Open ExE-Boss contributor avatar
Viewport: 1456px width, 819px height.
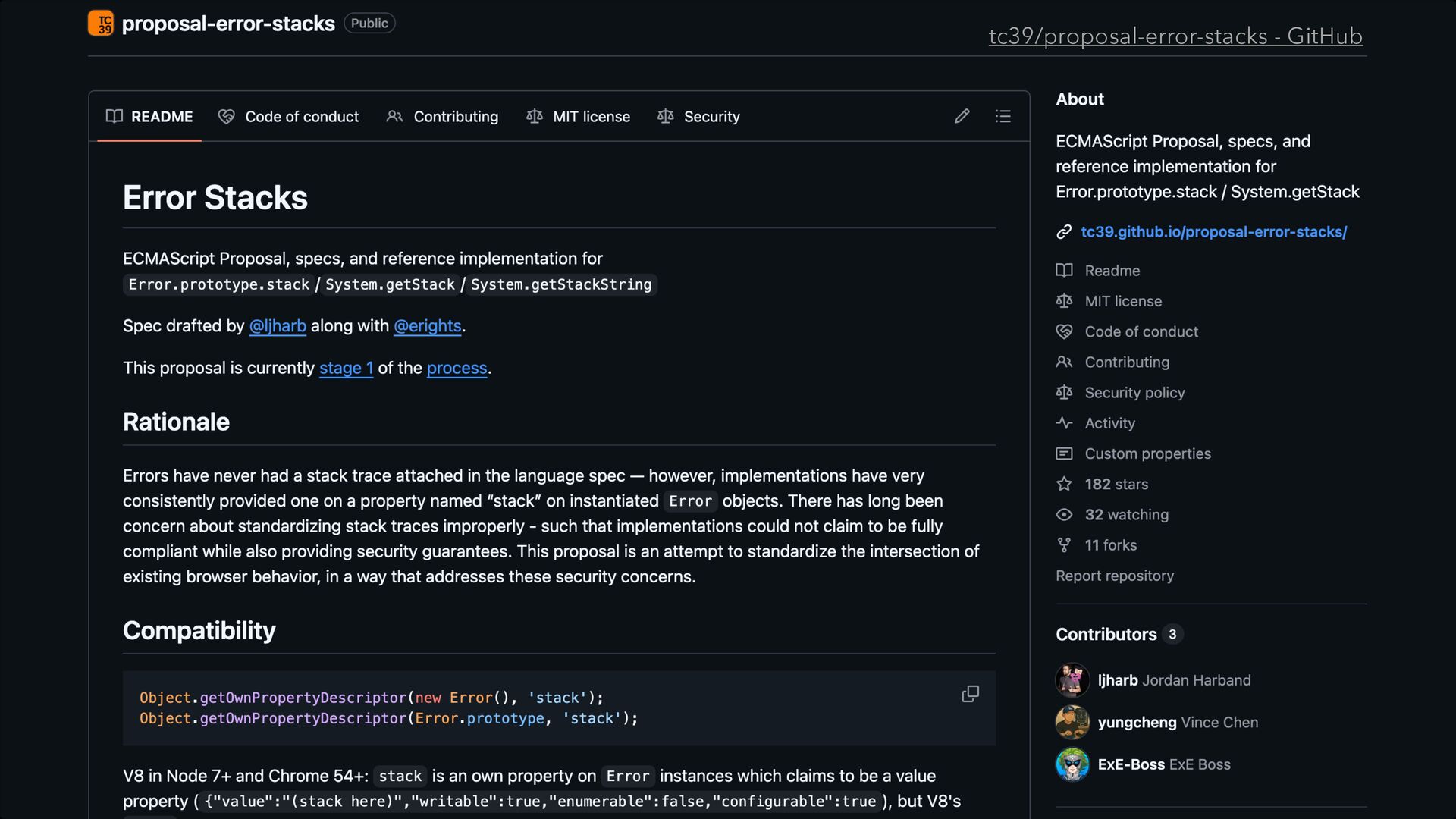1072,764
